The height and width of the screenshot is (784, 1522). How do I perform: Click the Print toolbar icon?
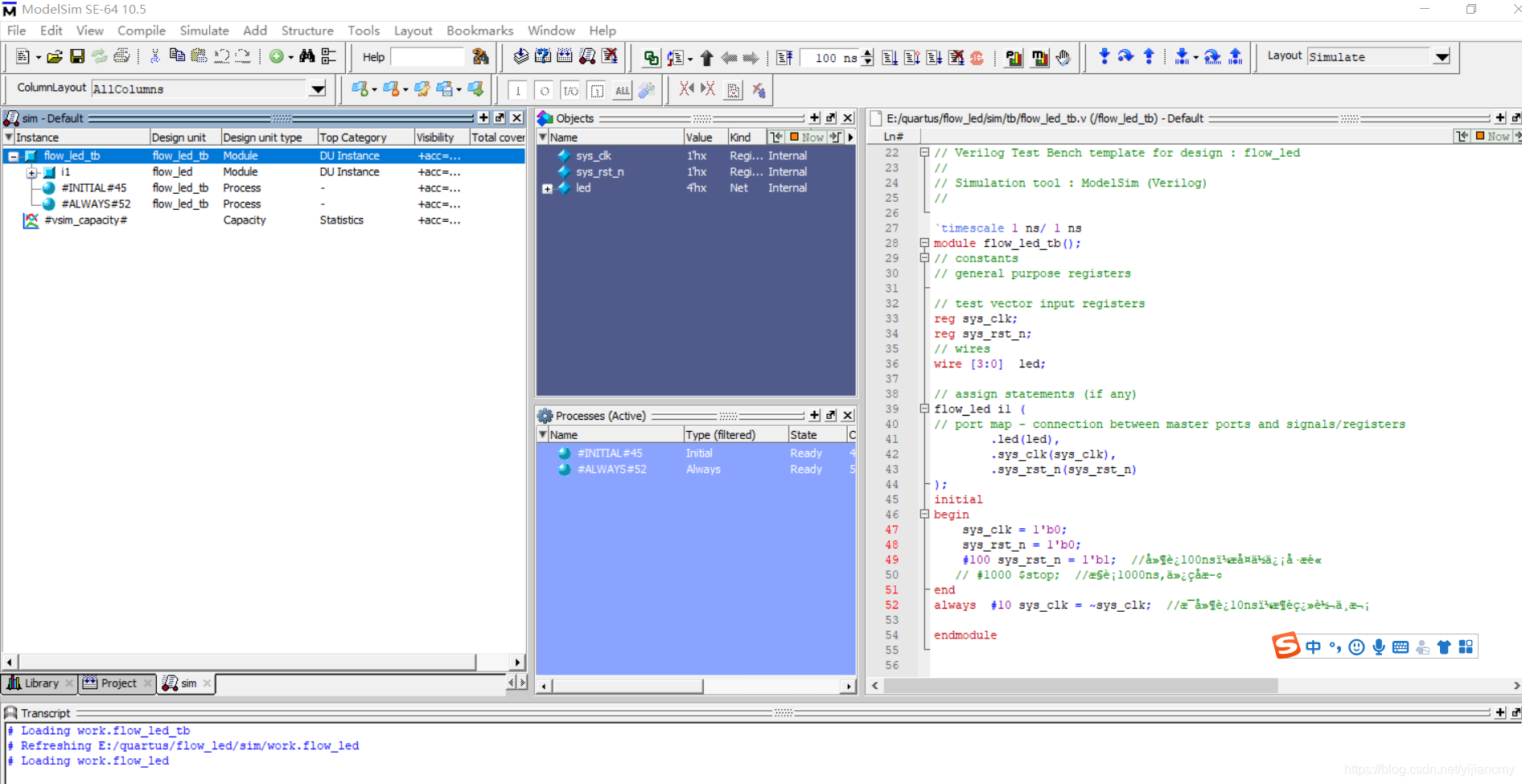[x=121, y=56]
